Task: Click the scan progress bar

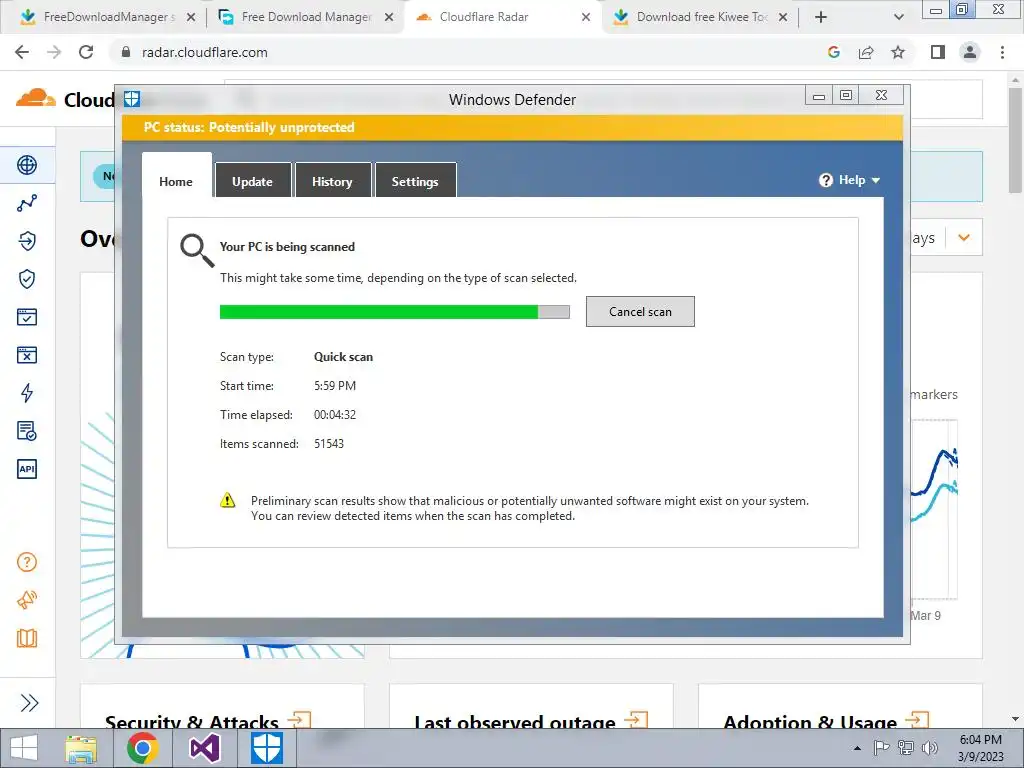Action: [394, 312]
